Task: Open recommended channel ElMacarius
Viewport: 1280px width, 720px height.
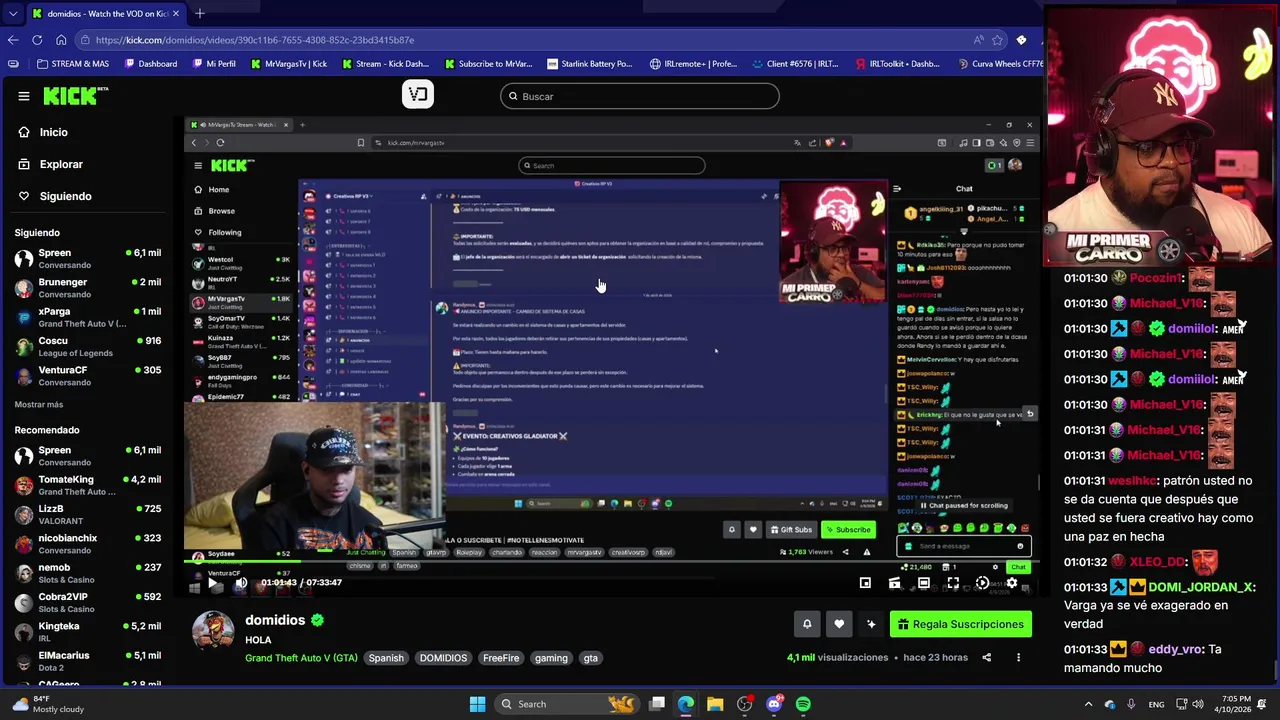Action: click(x=88, y=660)
